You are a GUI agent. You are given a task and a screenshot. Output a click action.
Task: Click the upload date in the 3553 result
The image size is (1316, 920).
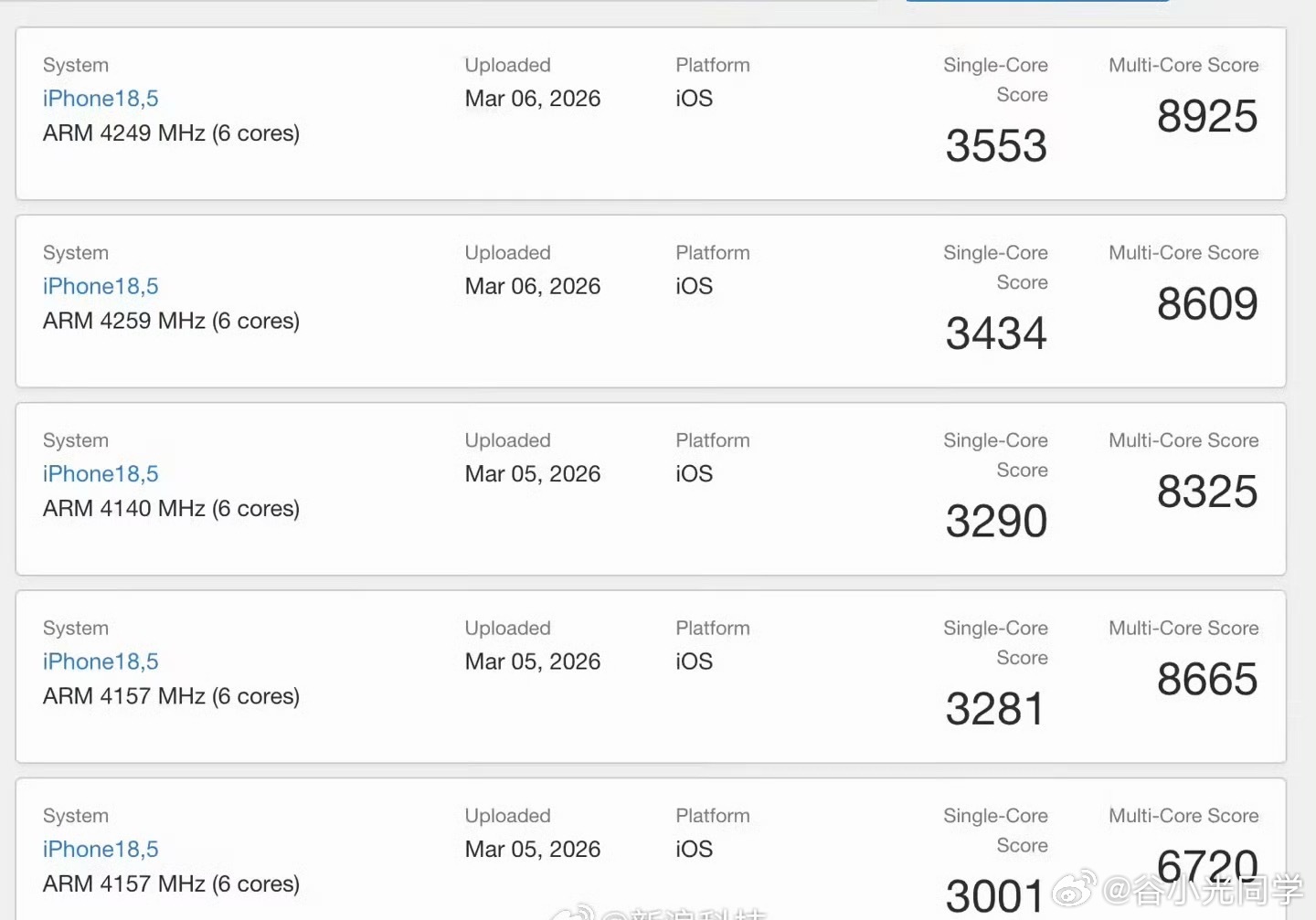533,99
